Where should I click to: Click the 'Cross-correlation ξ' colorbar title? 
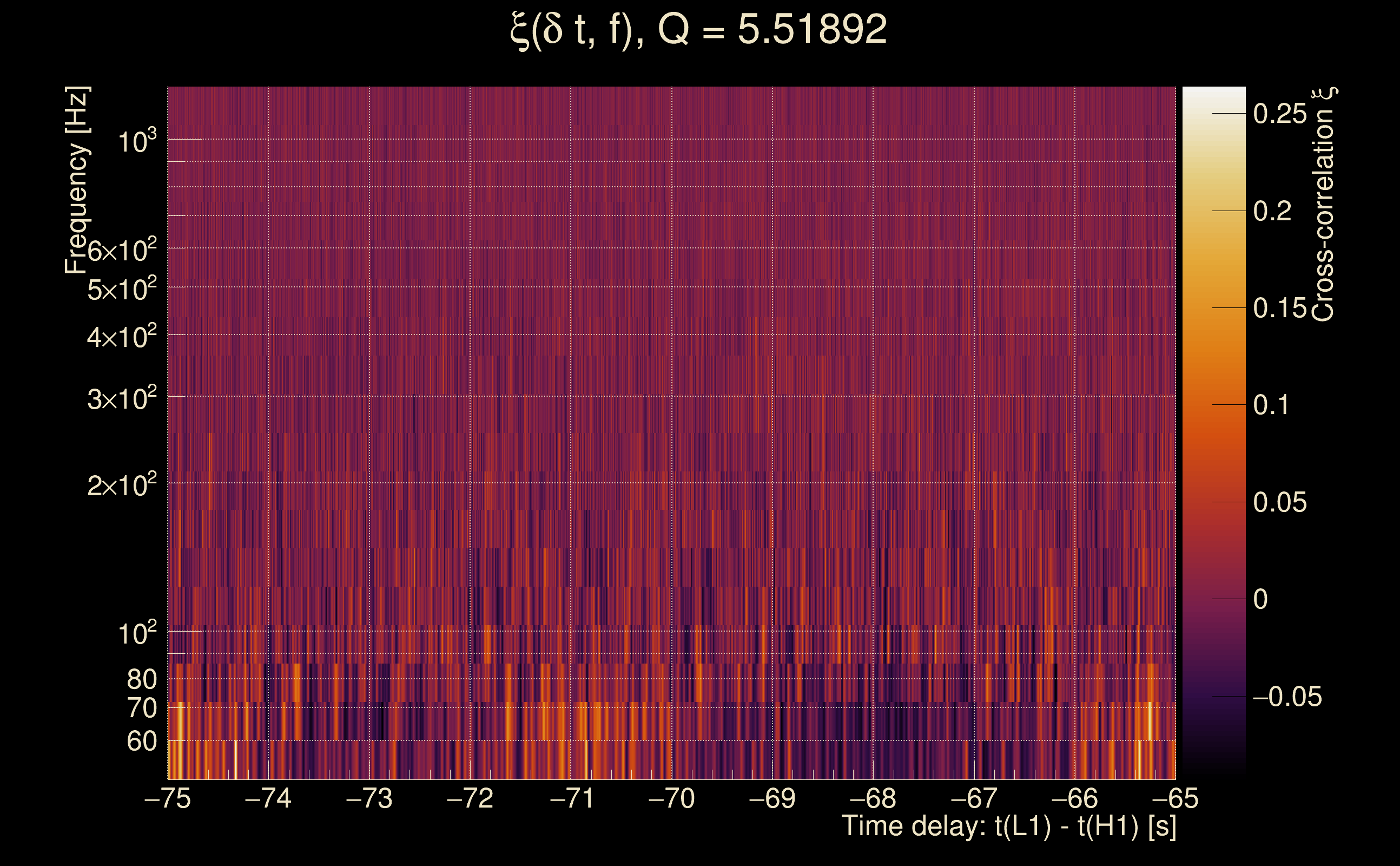coord(1323,205)
